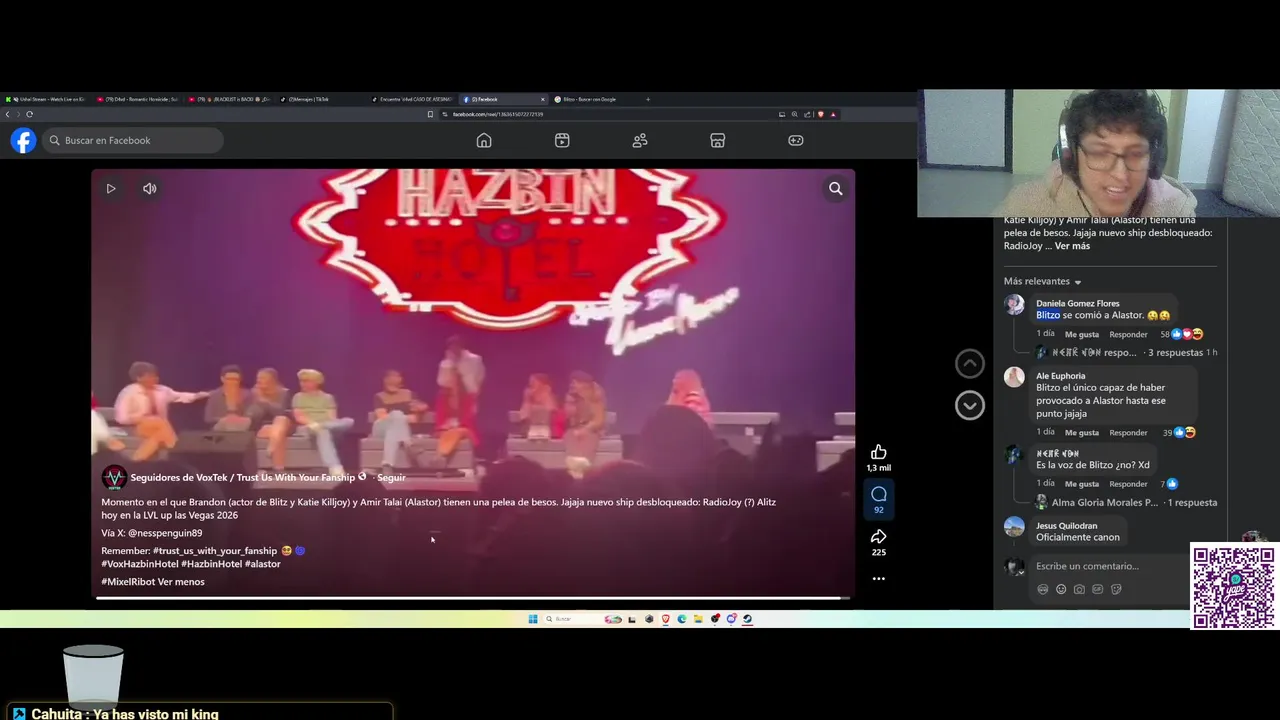Like Ale Euphoria's comment
The height and width of the screenshot is (720, 1280).
pos(1082,433)
